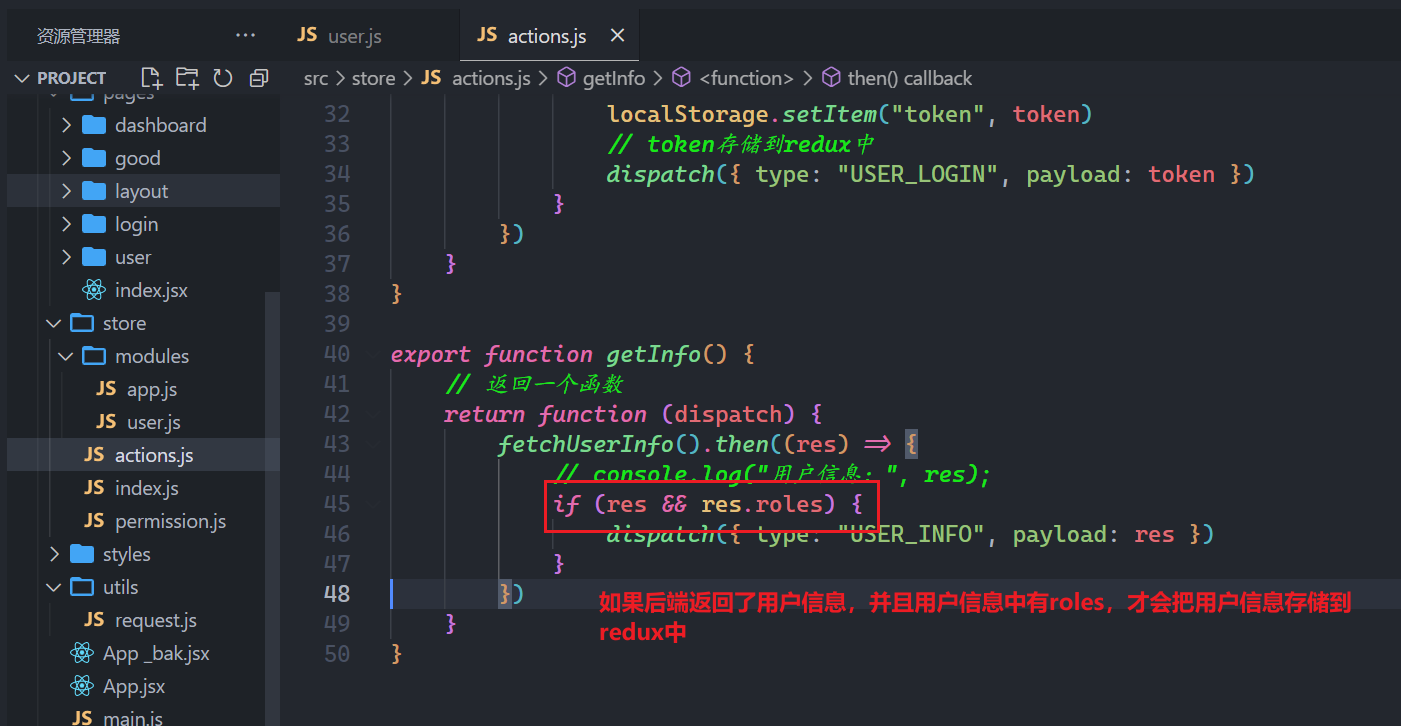This screenshot has height=726, width=1401.
Task: Click the New Folder icon in explorer header
Action: coord(187,78)
